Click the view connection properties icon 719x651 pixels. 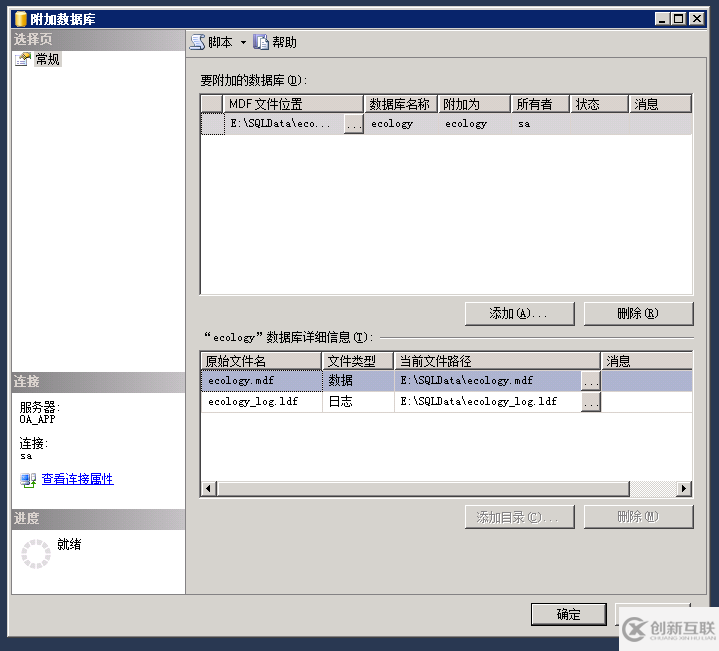(28, 480)
